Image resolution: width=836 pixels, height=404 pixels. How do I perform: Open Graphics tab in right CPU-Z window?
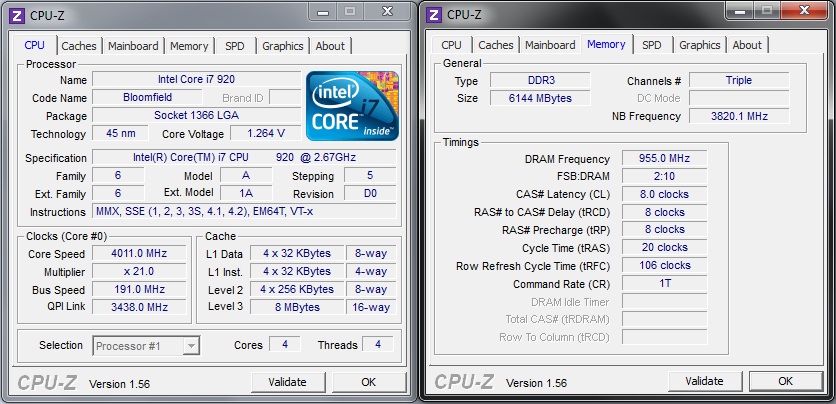tap(700, 45)
